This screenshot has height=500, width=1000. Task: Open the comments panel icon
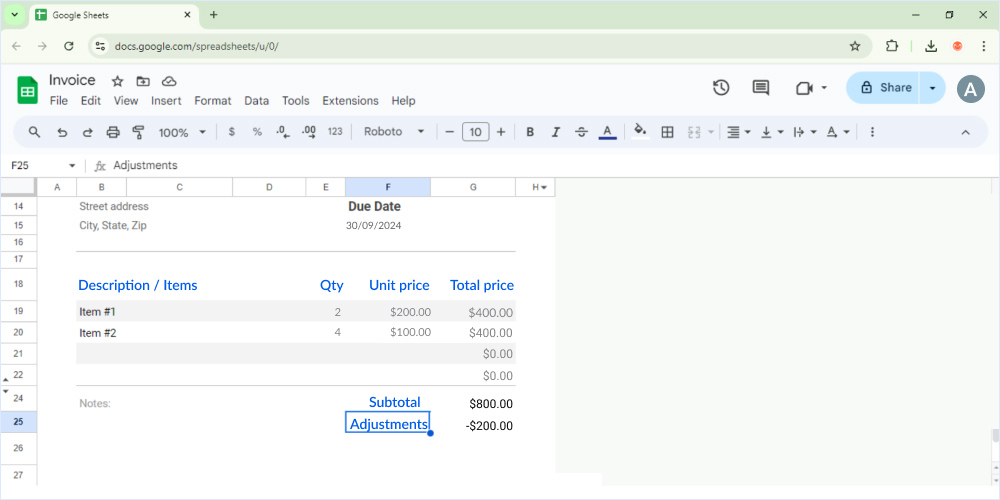[761, 88]
